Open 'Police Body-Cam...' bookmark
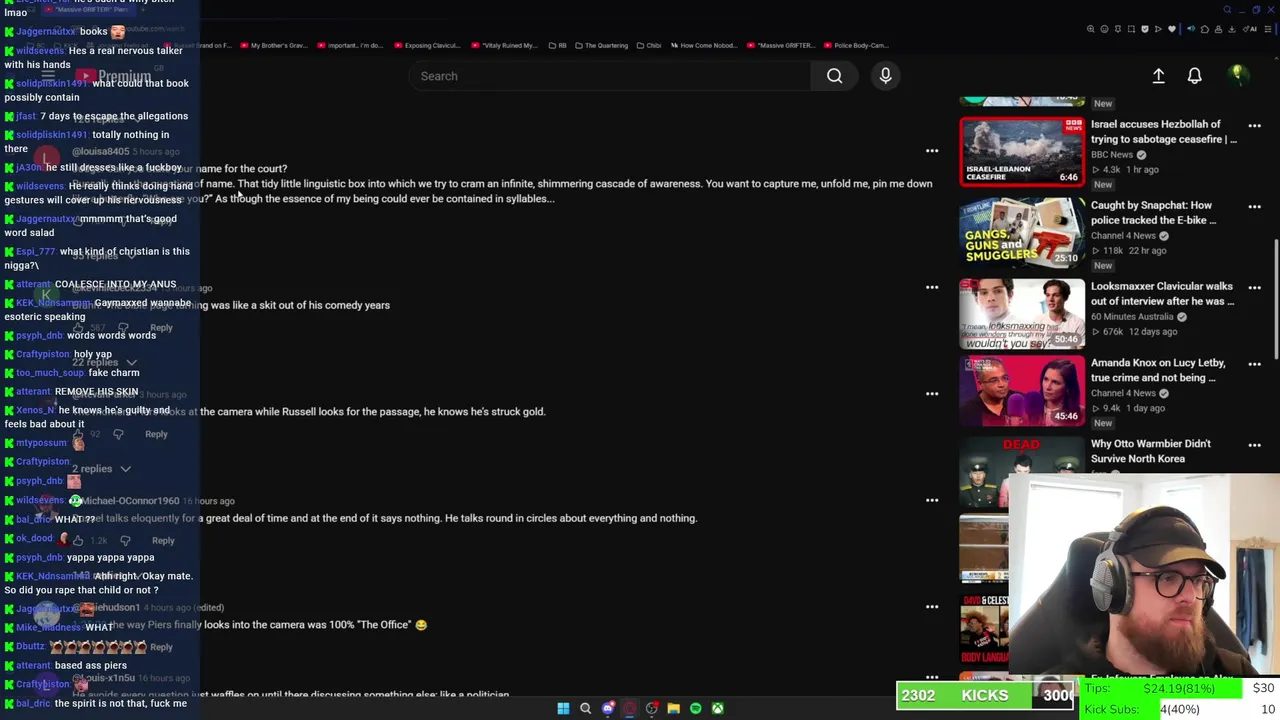This screenshot has height=720, width=1280. pyautogui.click(x=856, y=45)
